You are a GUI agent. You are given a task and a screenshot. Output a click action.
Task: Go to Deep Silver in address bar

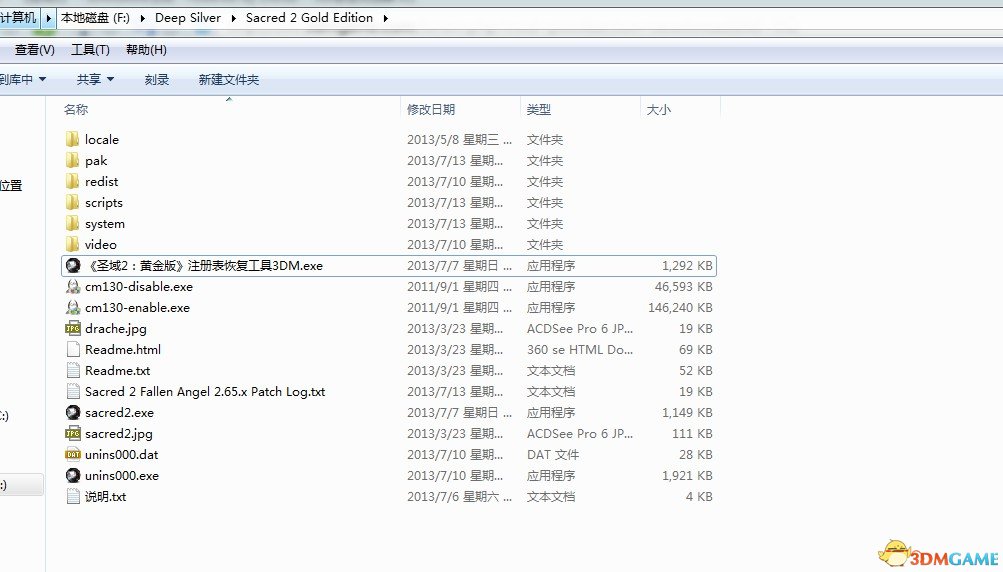click(x=188, y=18)
